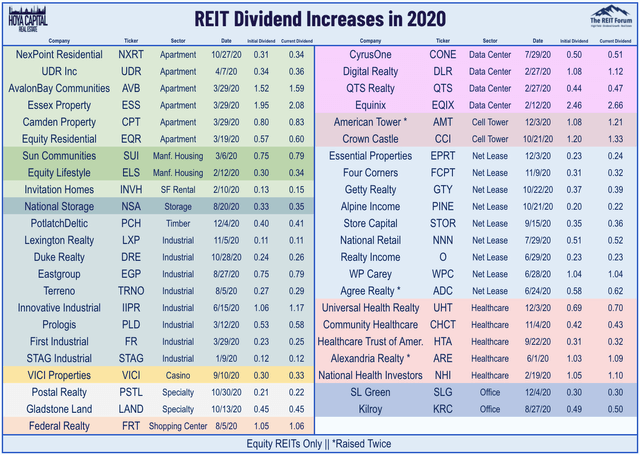Click the NNN ticker symbol
This screenshot has height=455, width=640.
pos(443,241)
